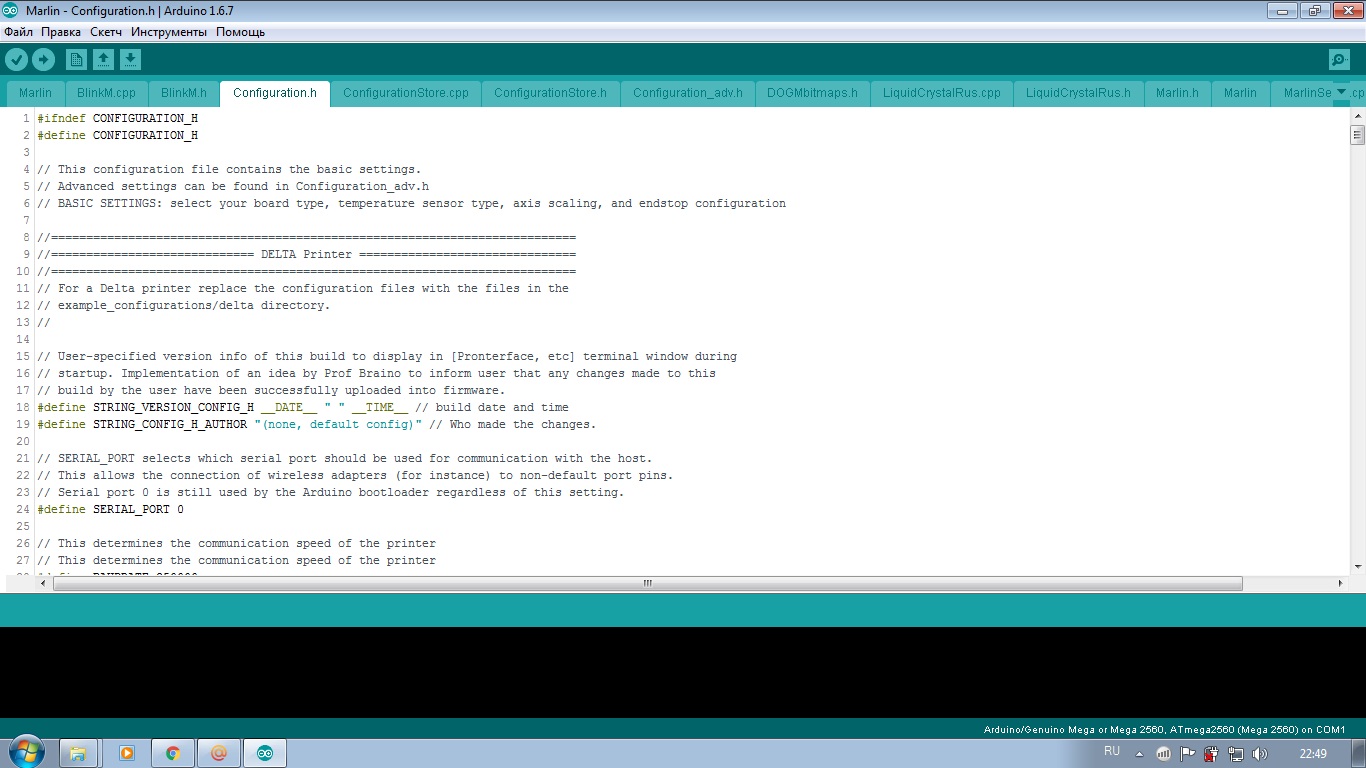Click the Verify sketch checkmark icon
Screen dimensions: 1366x768
[x=16, y=60]
